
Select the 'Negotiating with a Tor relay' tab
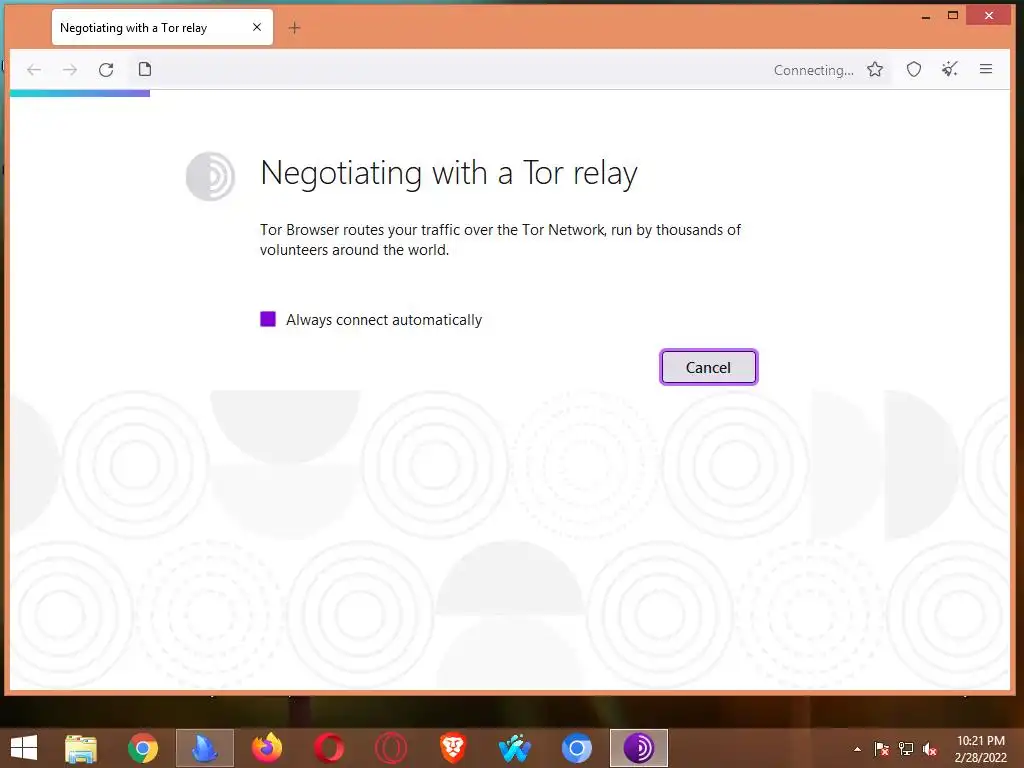pos(162,27)
